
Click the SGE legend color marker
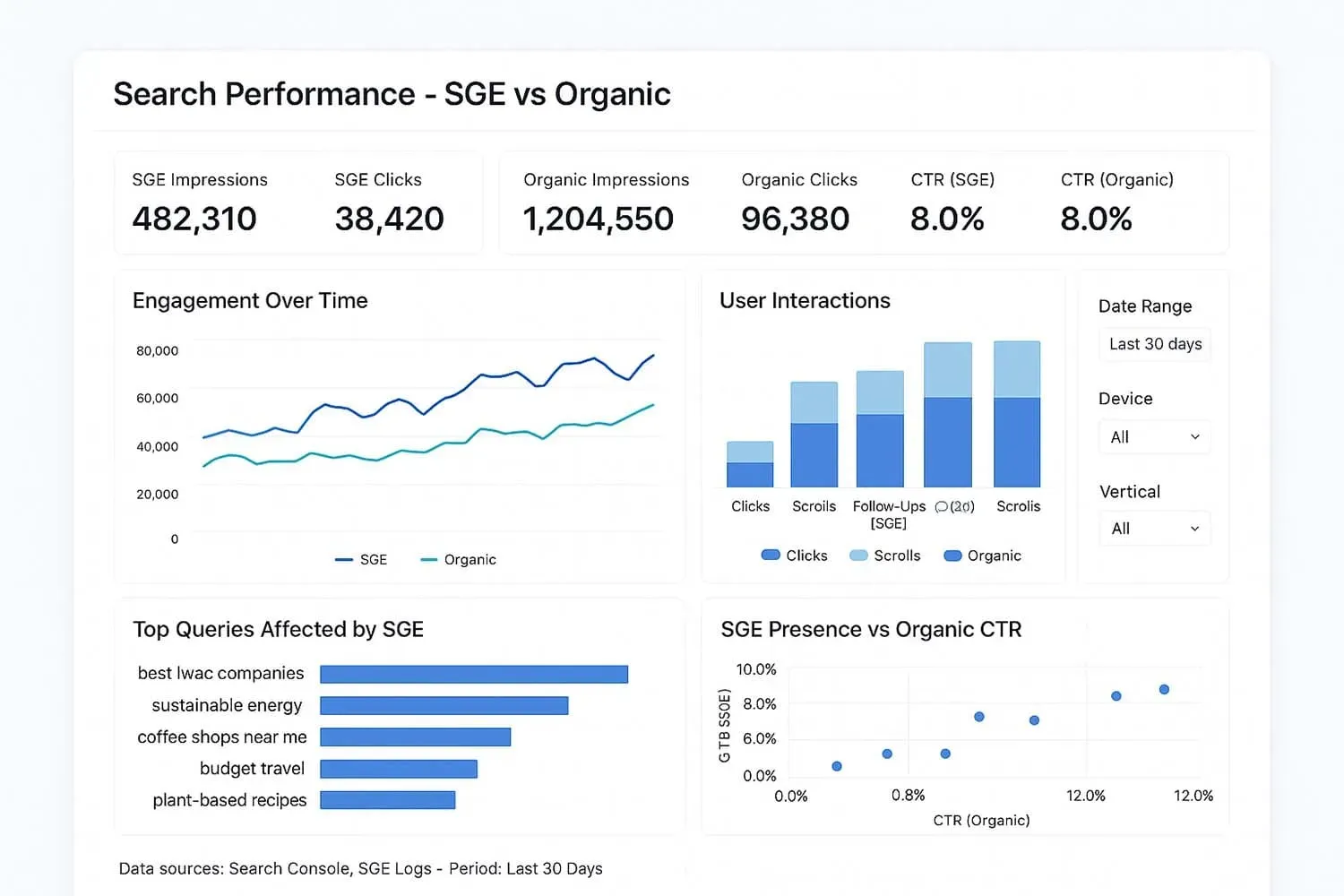coord(342,559)
